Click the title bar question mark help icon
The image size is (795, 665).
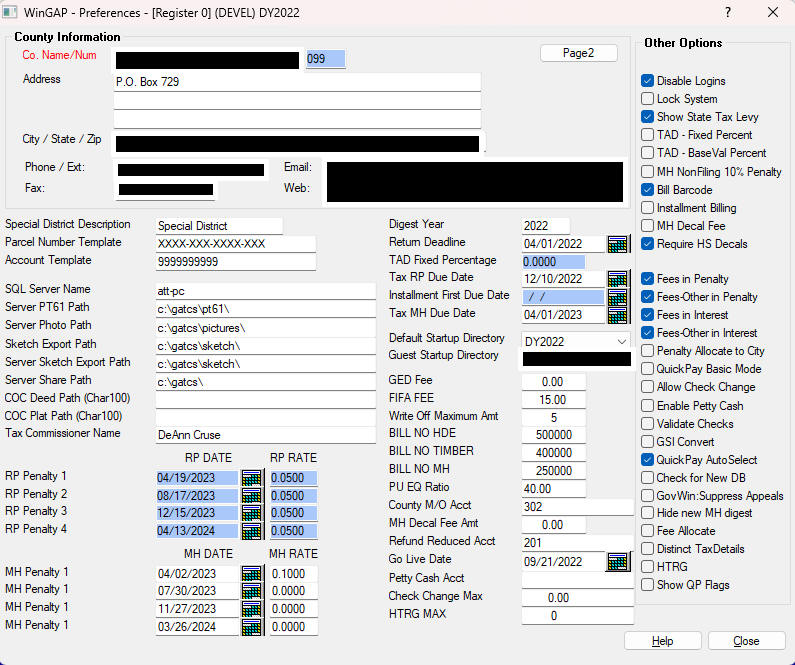(727, 13)
